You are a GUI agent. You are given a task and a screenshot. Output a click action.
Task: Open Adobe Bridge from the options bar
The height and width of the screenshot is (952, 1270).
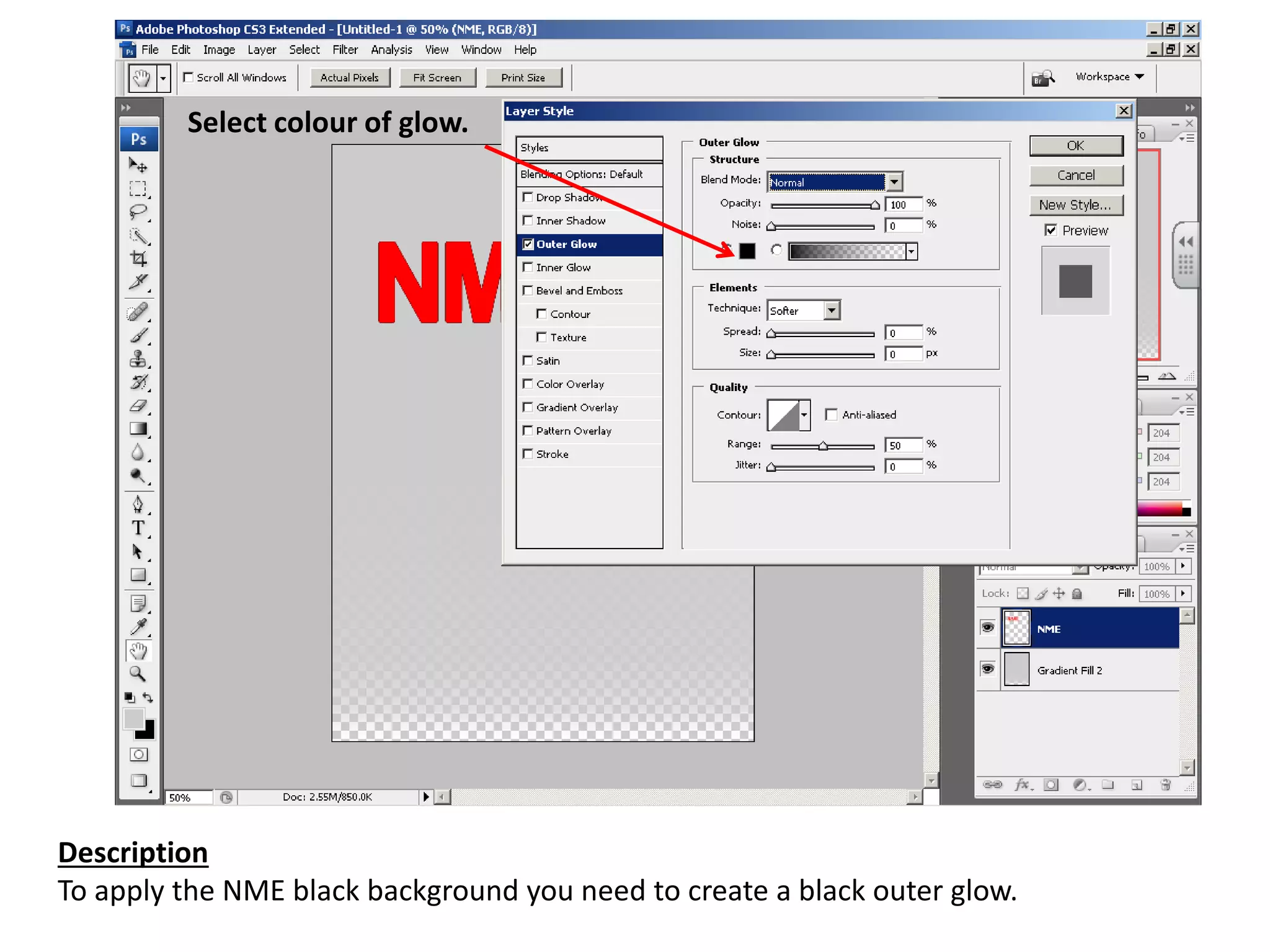coord(1043,78)
